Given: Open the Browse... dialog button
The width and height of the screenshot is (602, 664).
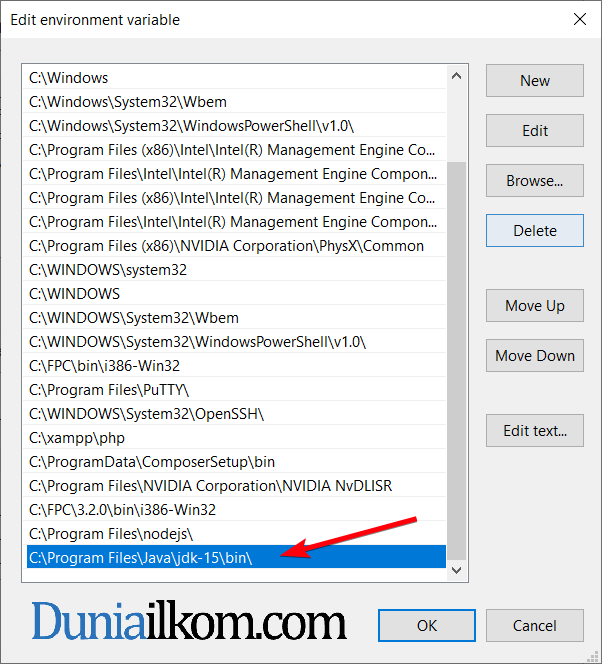Looking at the screenshot, I should 535,180.
